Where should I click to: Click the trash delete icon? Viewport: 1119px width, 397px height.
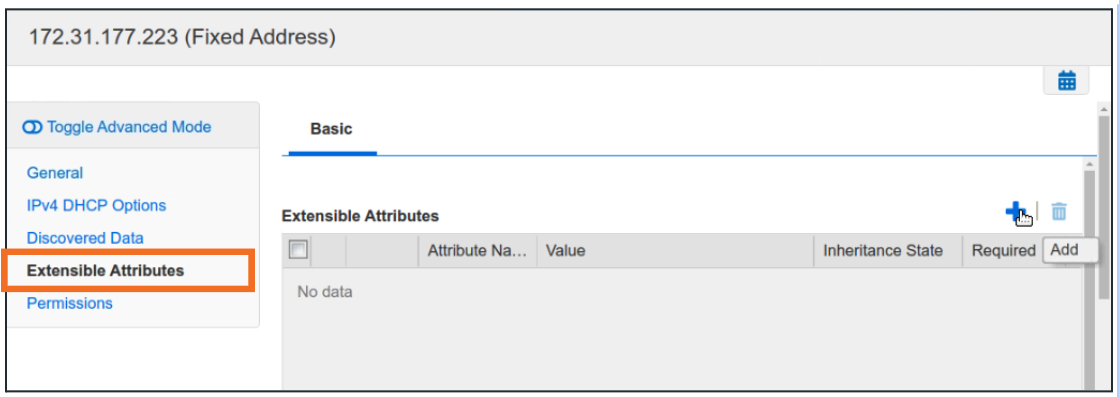1059,211
